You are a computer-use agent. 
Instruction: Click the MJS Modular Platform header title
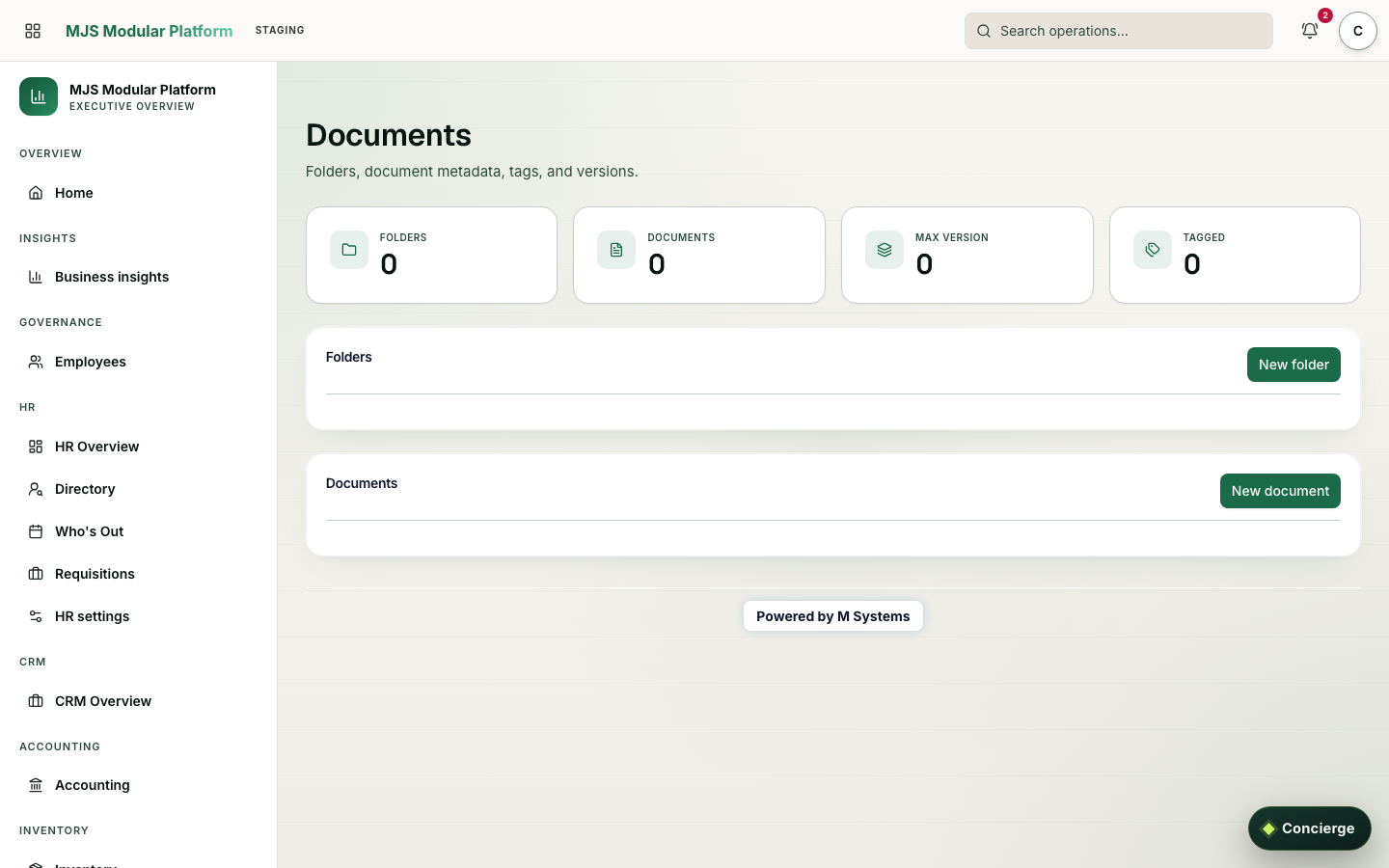pyautogui.click(x=149, y=31)
